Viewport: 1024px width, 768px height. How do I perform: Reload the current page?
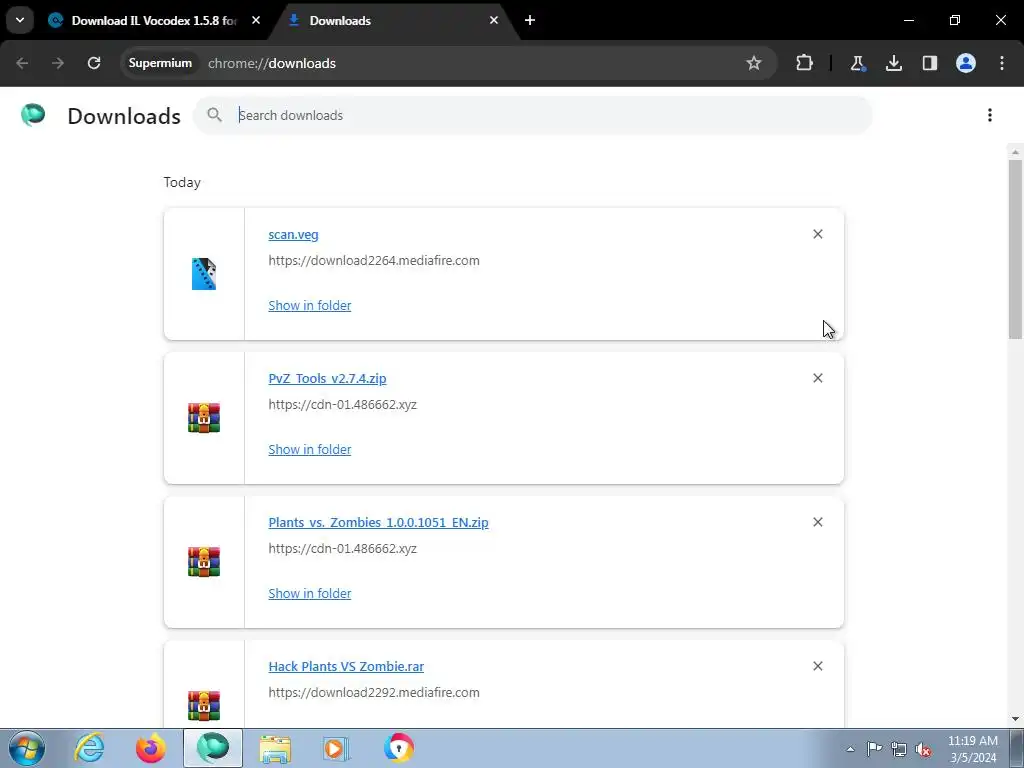pyautogui.click(x=94, y=63)
